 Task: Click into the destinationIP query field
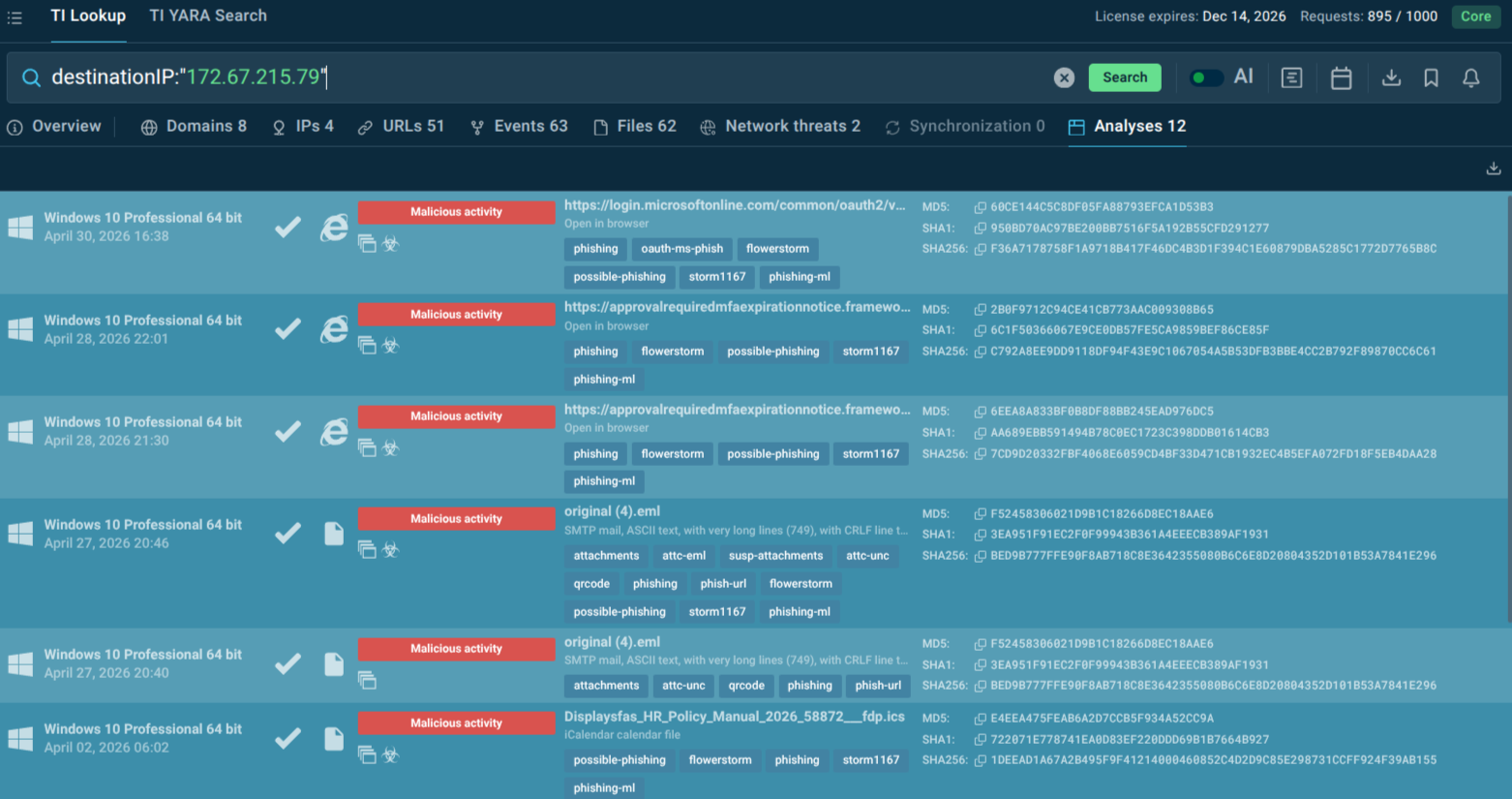coord(542,77)
